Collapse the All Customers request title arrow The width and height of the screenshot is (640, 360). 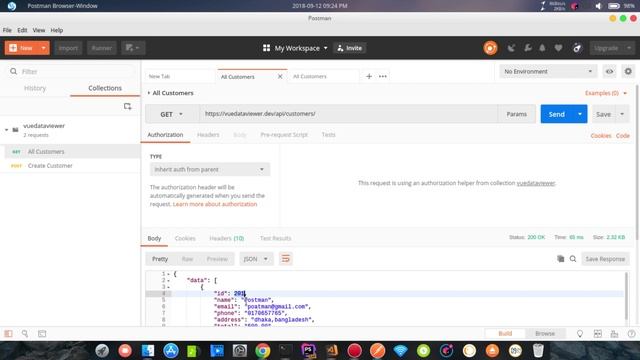click(149, 93)
